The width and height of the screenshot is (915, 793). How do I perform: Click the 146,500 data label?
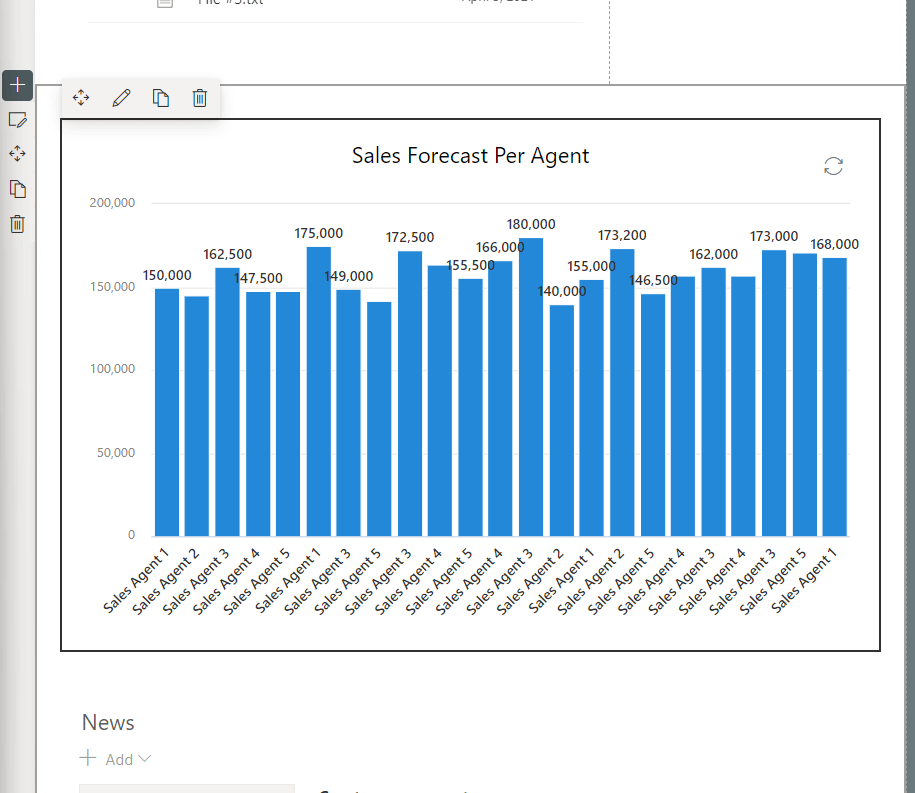653,280
